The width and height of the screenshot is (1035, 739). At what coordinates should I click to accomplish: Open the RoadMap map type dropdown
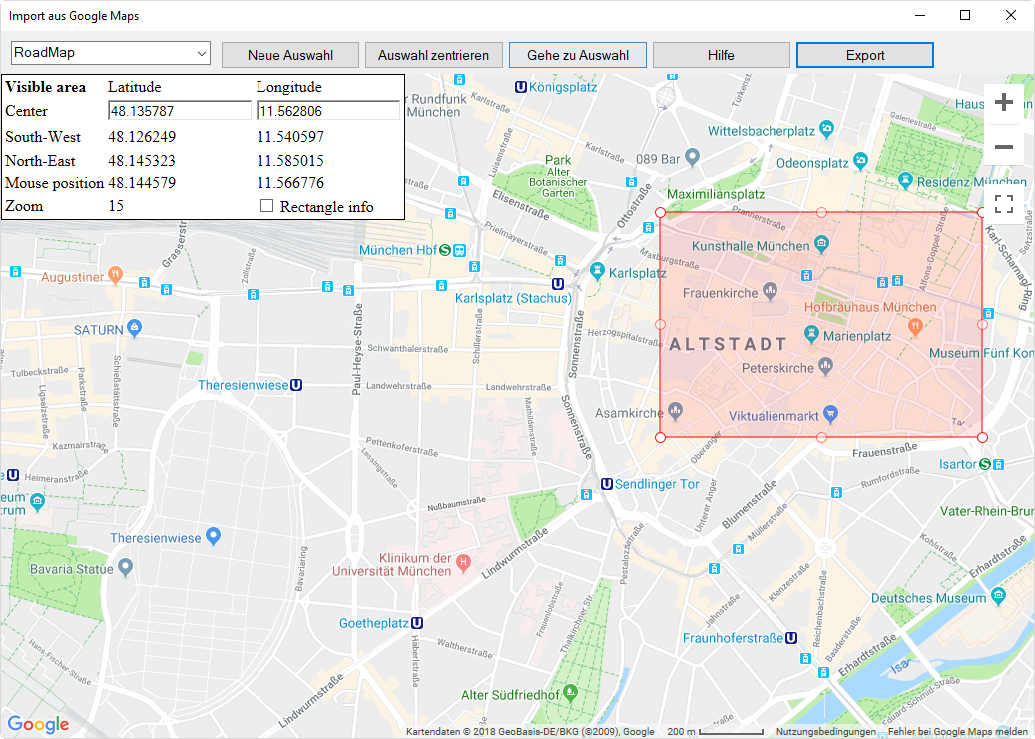[x=111, y=53]
